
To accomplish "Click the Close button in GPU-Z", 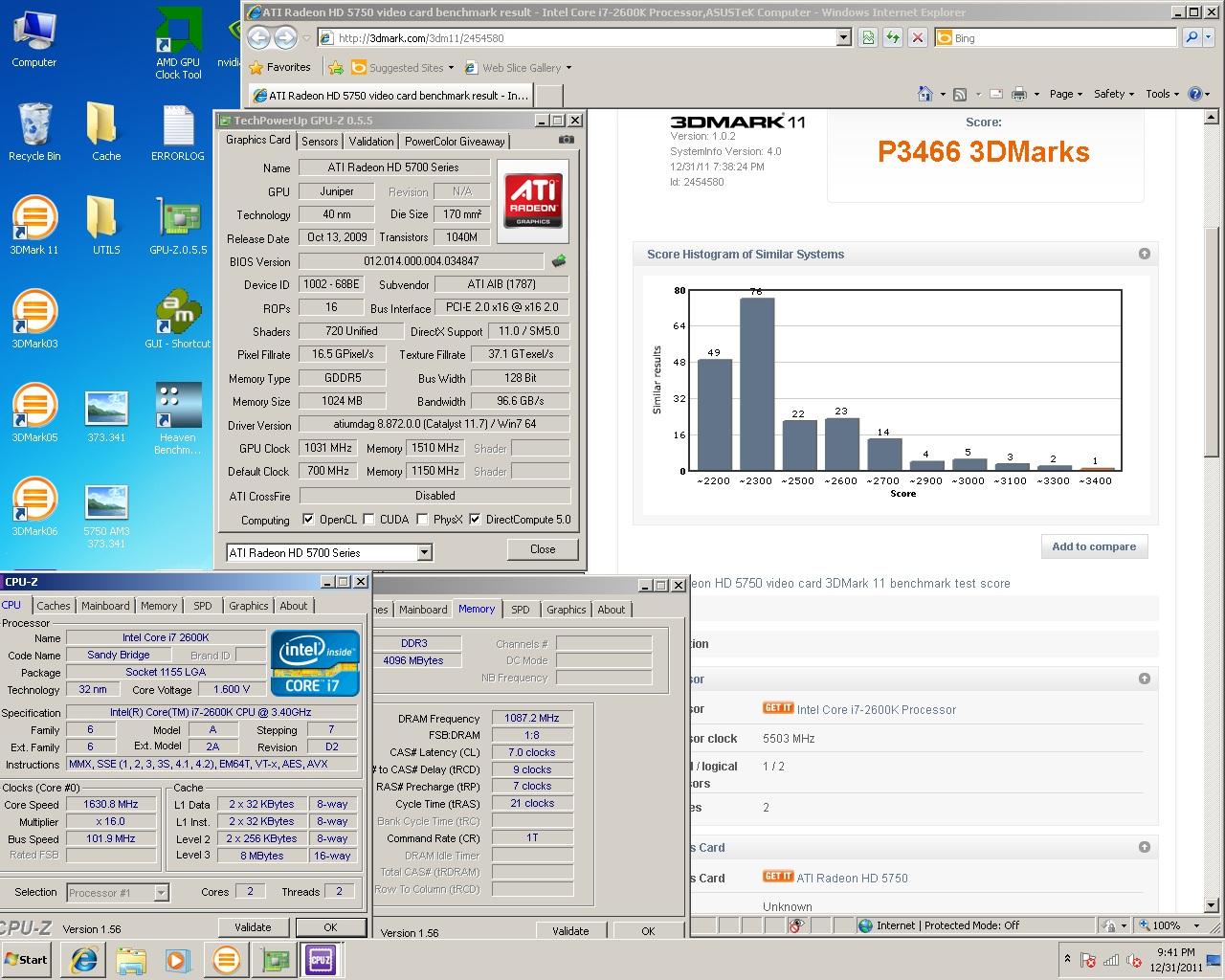I will (543, 549).
